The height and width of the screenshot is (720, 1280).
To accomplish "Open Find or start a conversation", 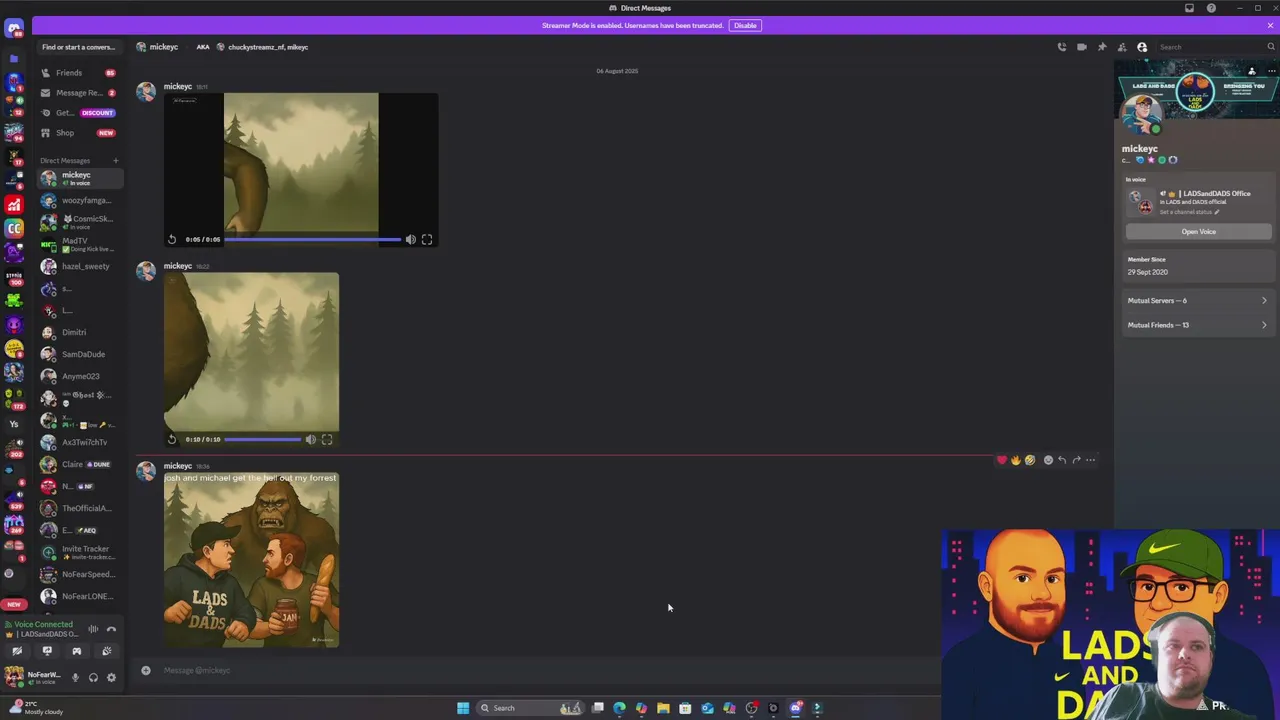I will pos(78,47).
